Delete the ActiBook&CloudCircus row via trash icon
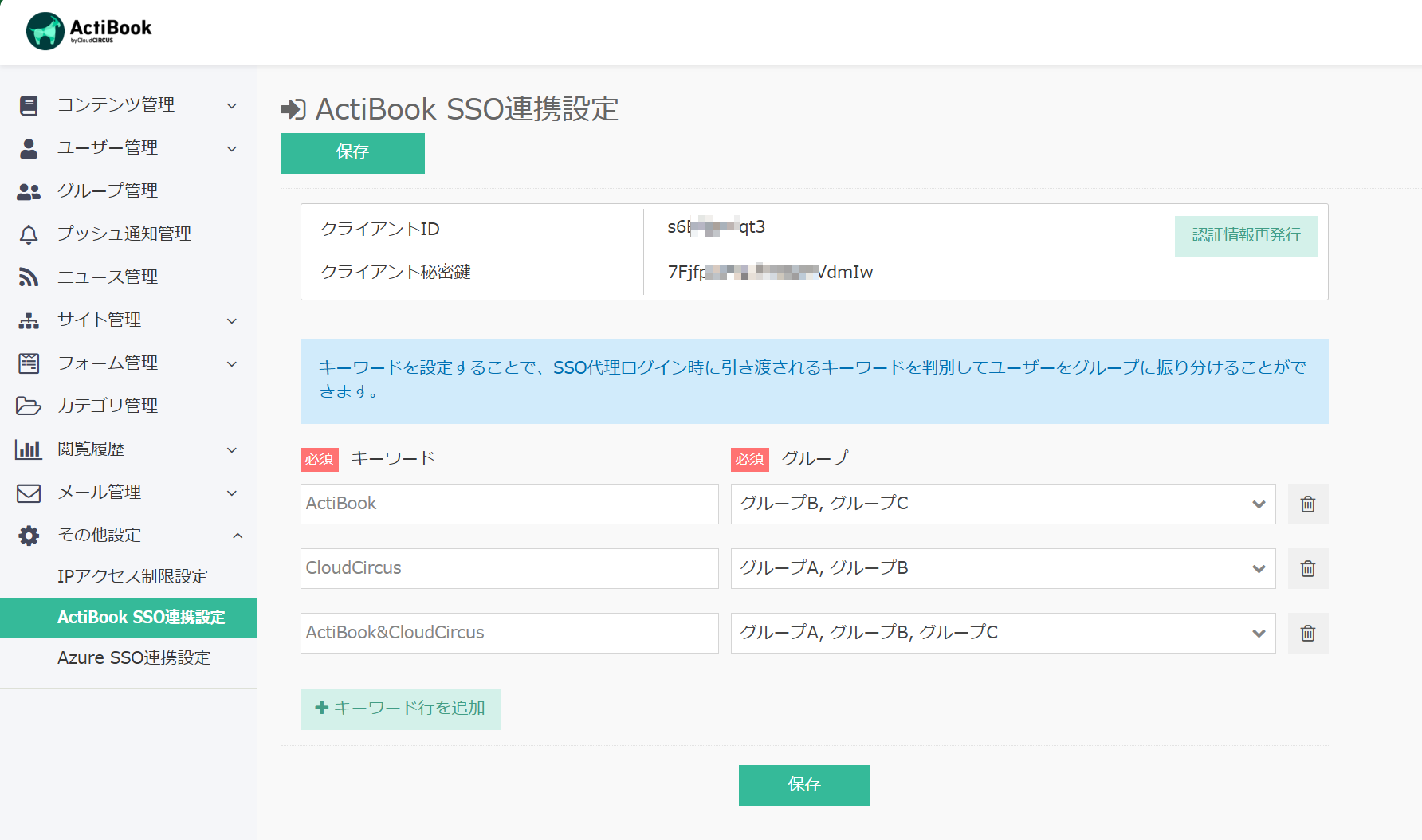The height and width of the screenshot is (840, 1422). 1307,633
